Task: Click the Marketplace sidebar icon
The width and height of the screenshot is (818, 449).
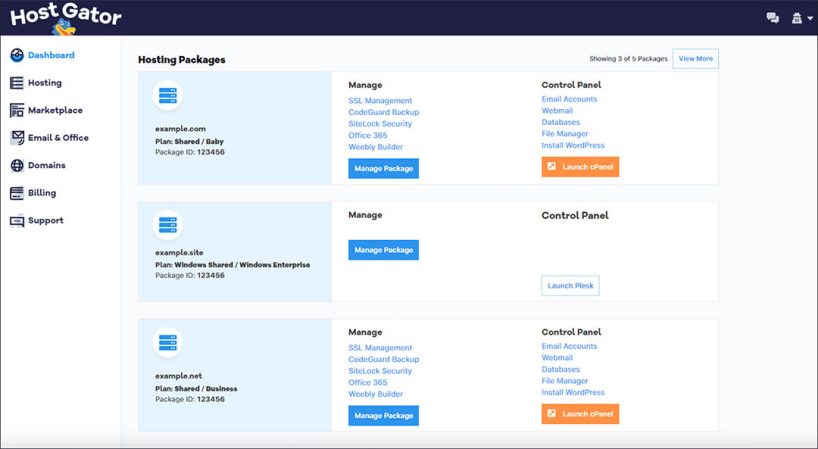Action: (17, 110)
